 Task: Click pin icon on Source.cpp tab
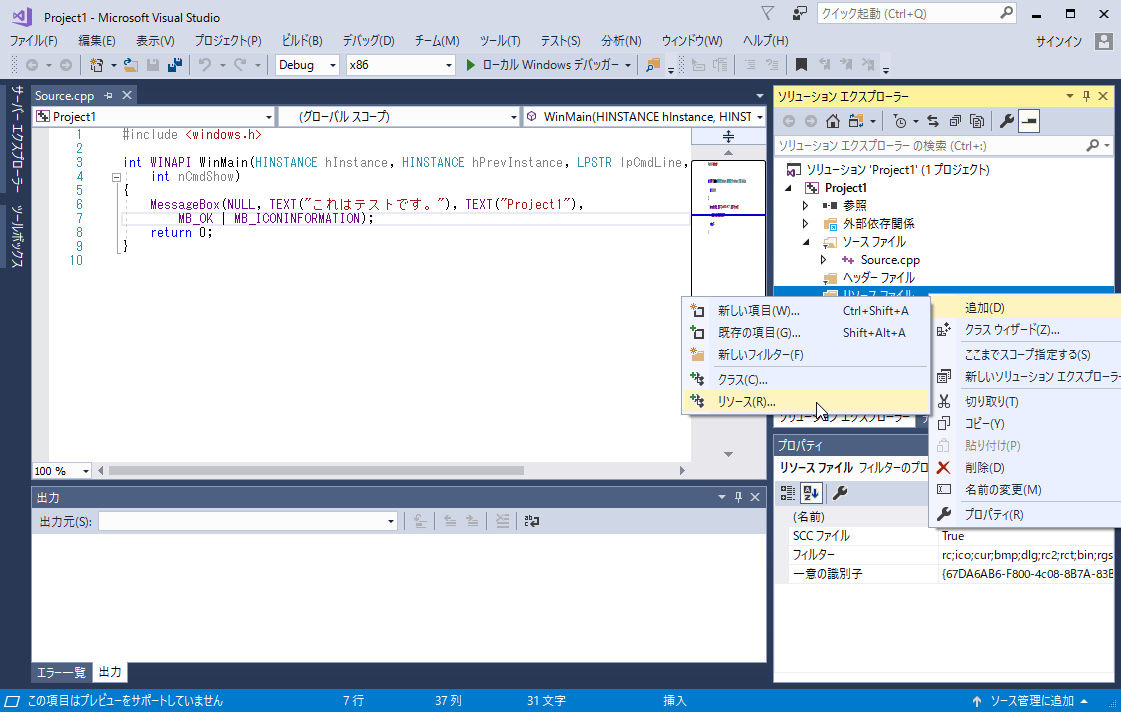click(x=109, y=95)
